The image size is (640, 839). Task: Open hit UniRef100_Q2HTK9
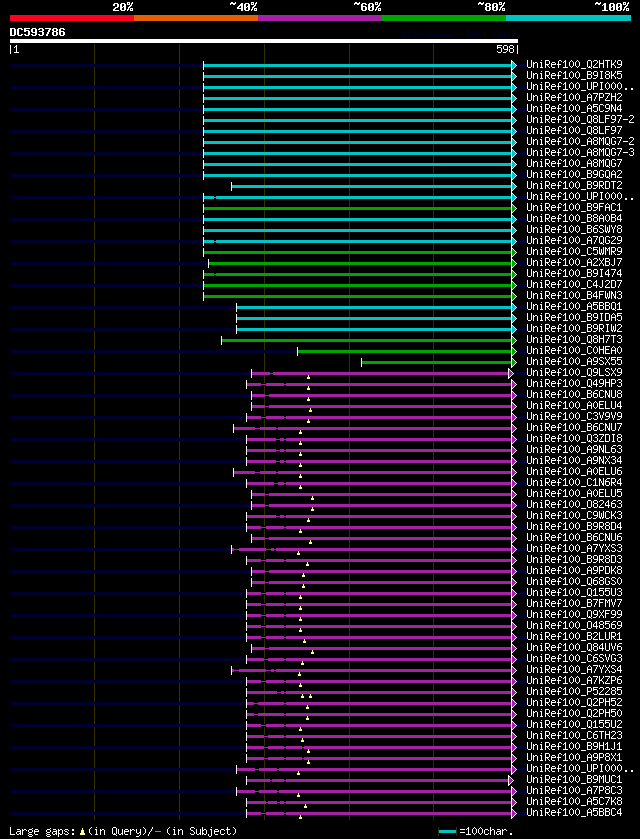tap(574, 65)
